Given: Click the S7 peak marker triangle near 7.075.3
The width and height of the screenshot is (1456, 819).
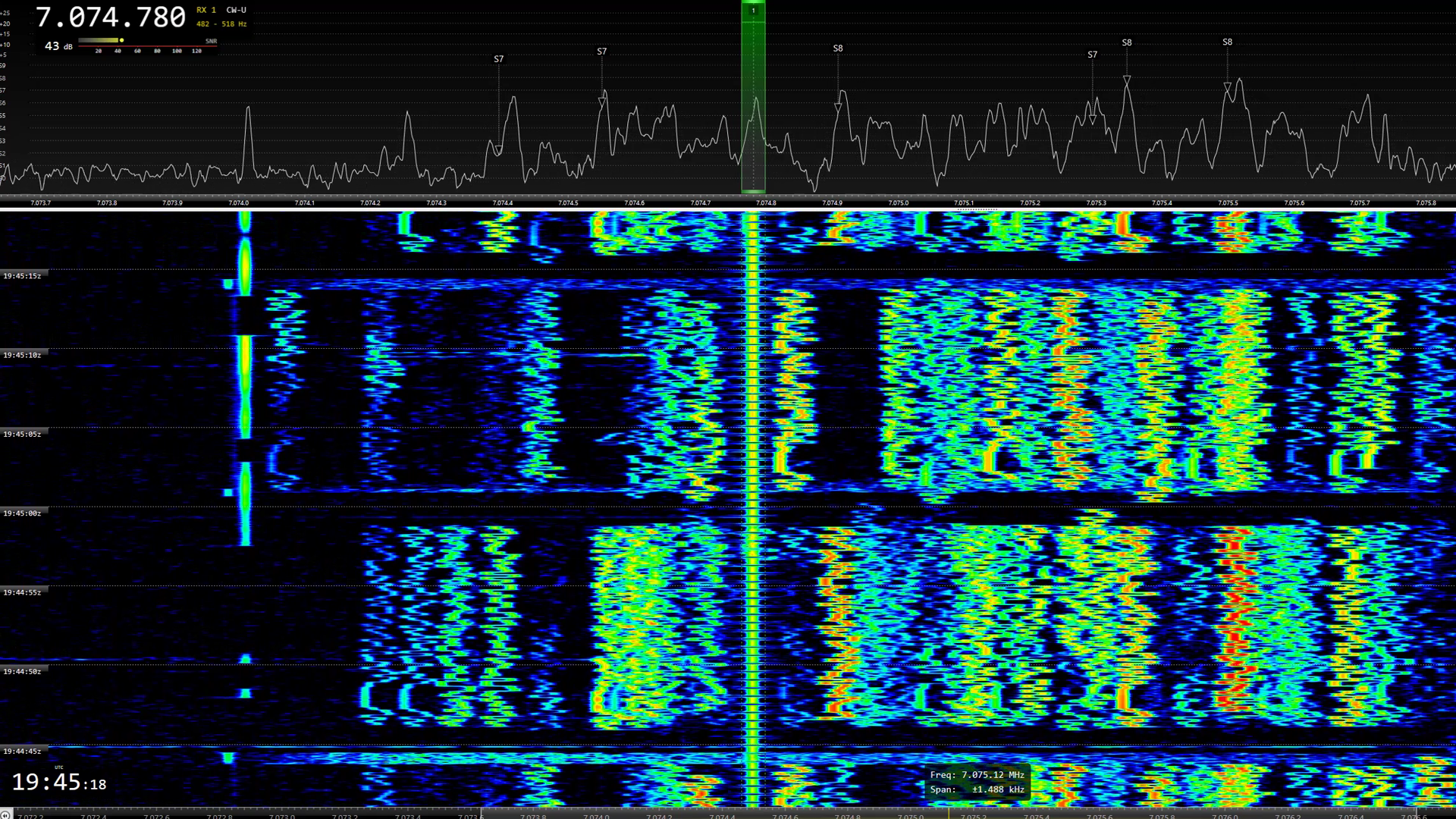Looking at the screenshot, I should point(1092,120).
